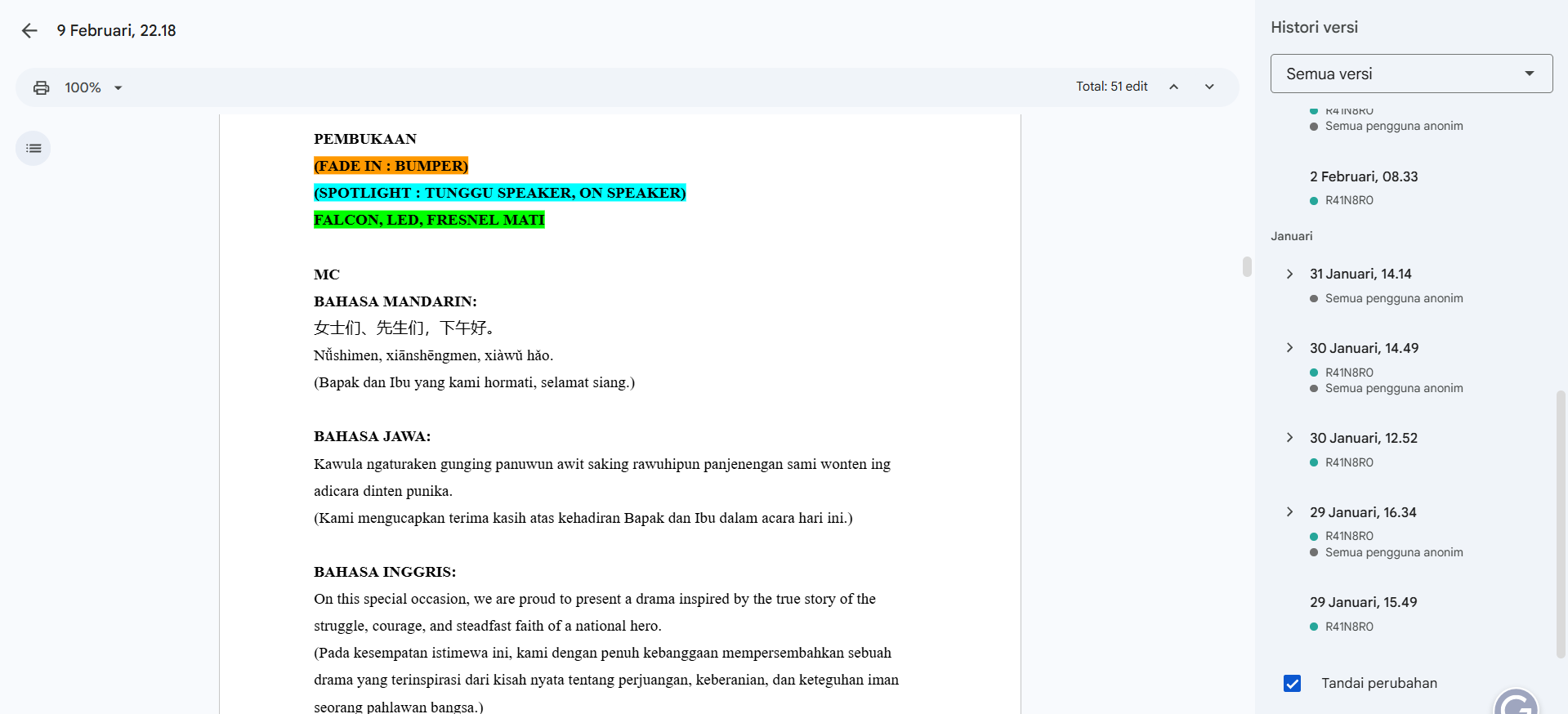Expand the 30 Januari, 14.49 version

pos(1289,348)
